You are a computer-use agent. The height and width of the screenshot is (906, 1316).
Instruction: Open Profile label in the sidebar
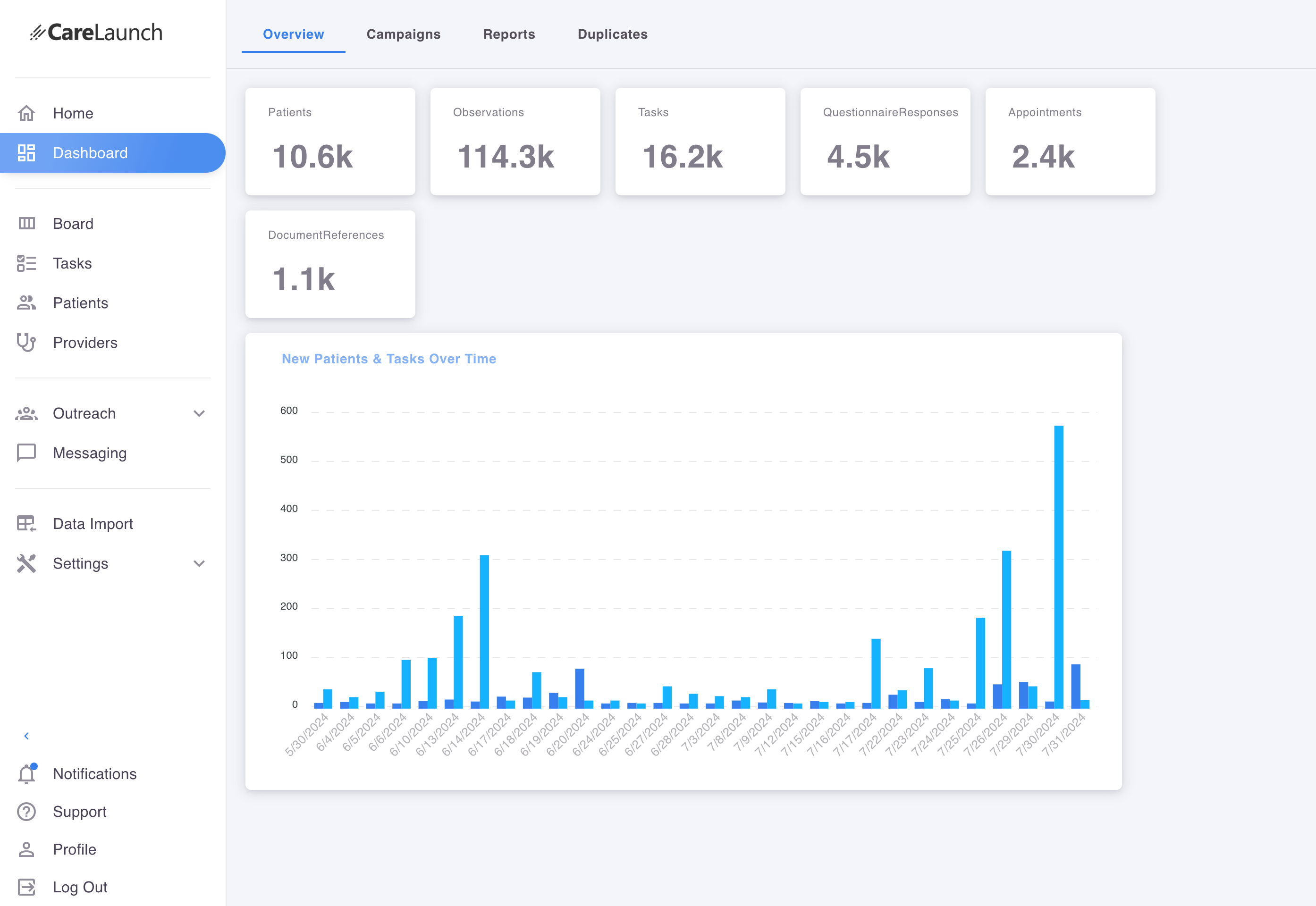(x=75, y=849)
